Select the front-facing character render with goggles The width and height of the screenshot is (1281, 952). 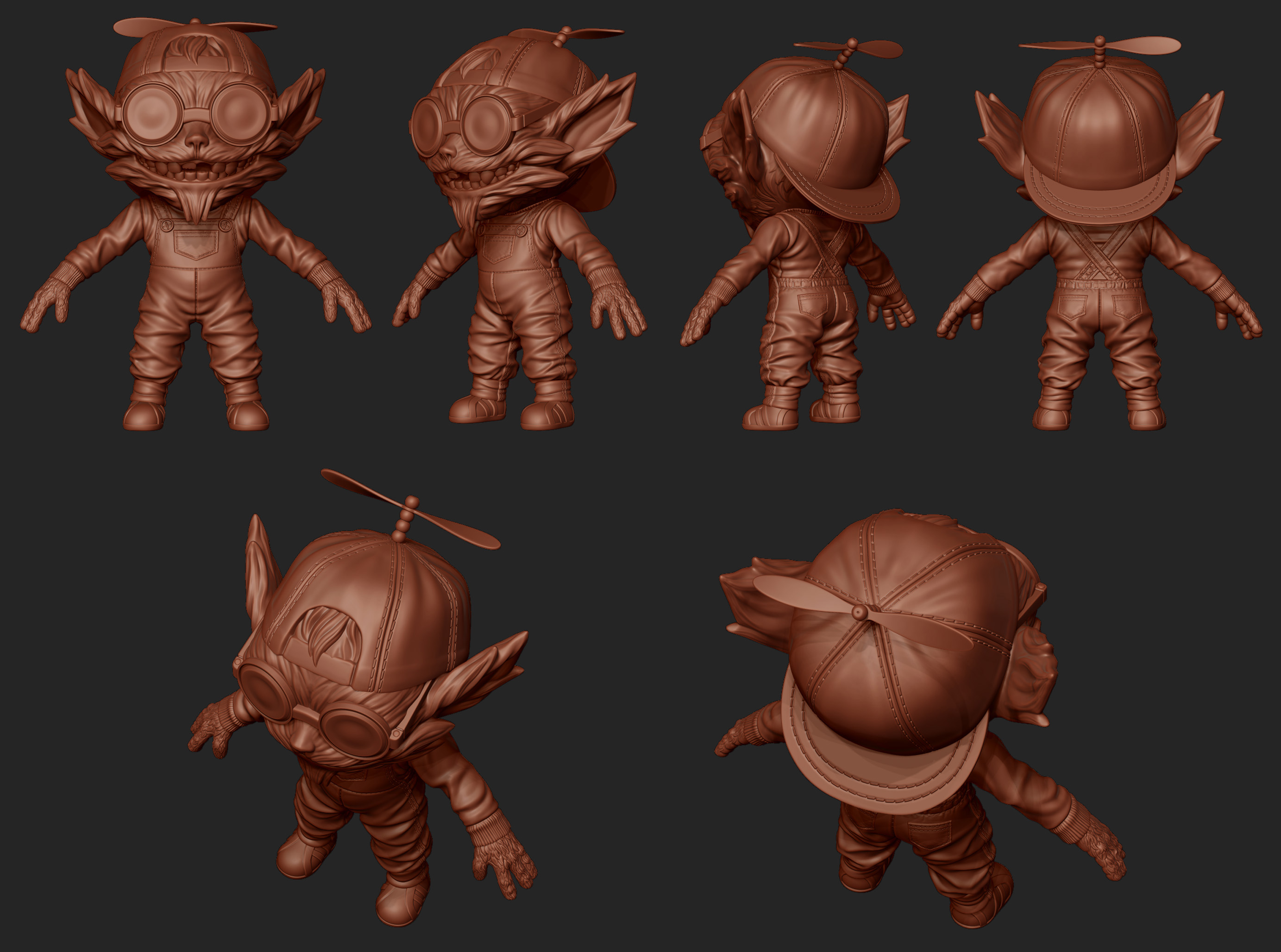click(x=196, y=224)
